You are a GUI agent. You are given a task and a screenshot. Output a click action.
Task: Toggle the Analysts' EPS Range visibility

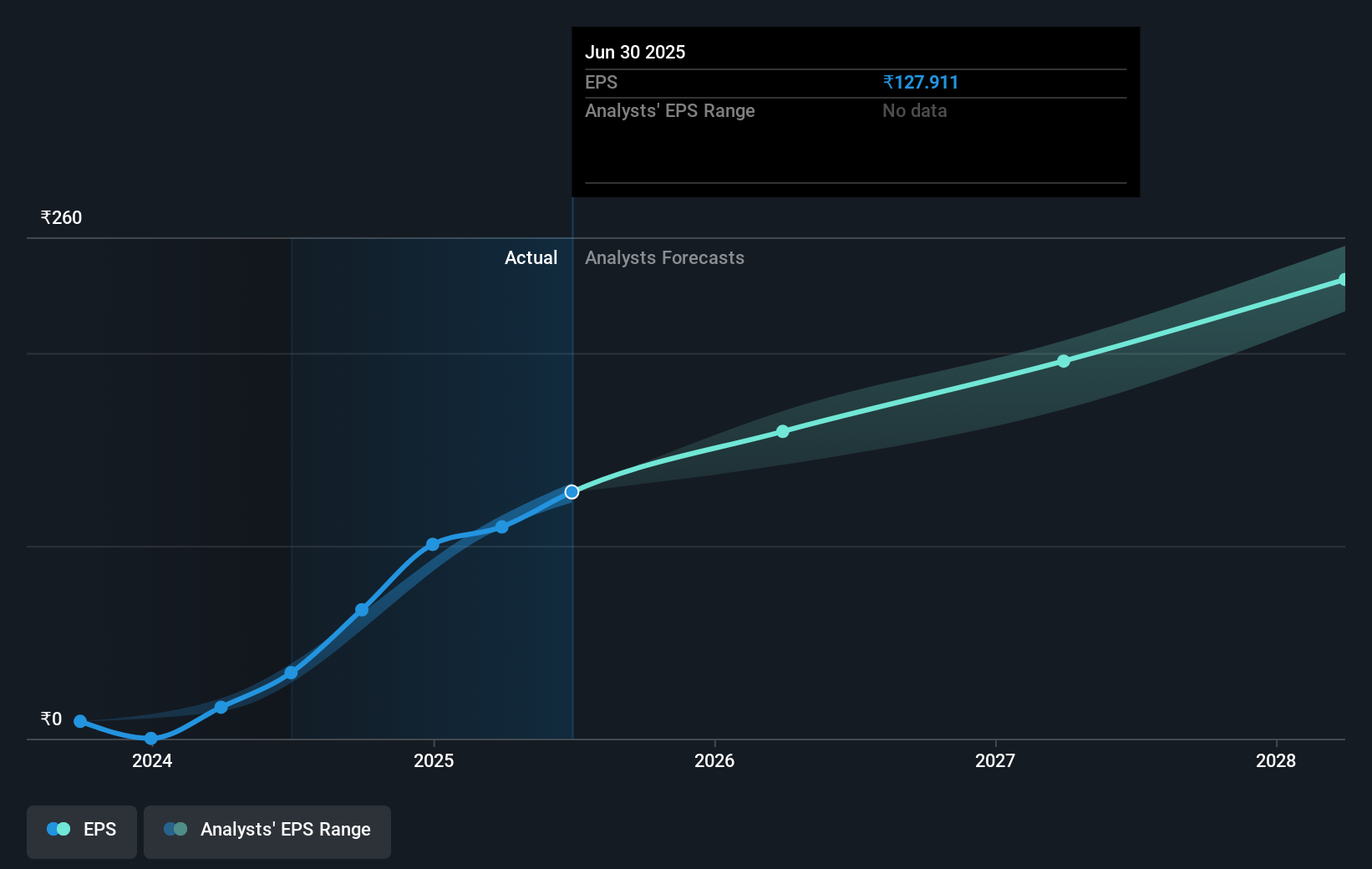(267, 829)
